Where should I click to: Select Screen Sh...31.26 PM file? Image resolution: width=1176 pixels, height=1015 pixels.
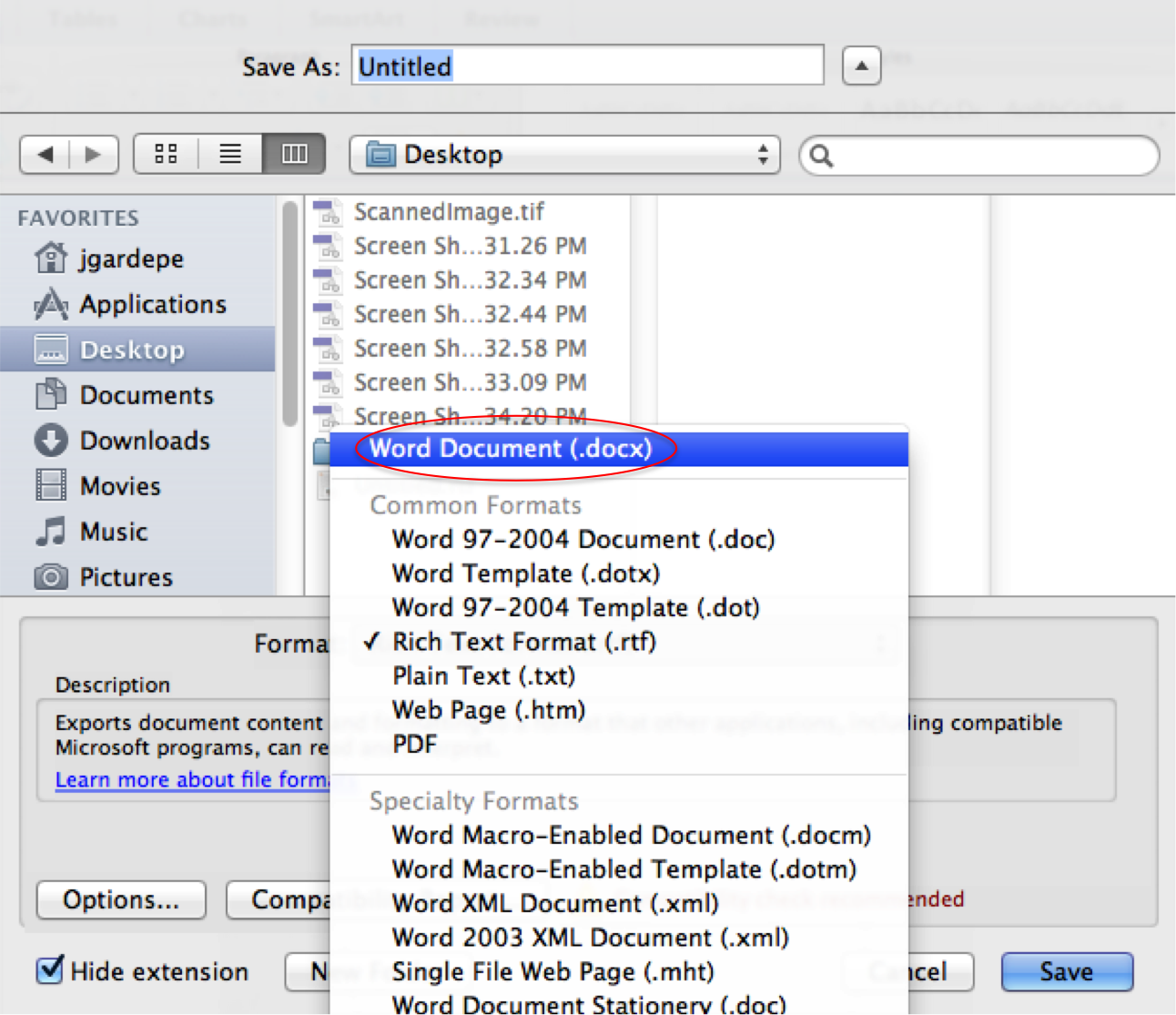[x=468, y=246]
